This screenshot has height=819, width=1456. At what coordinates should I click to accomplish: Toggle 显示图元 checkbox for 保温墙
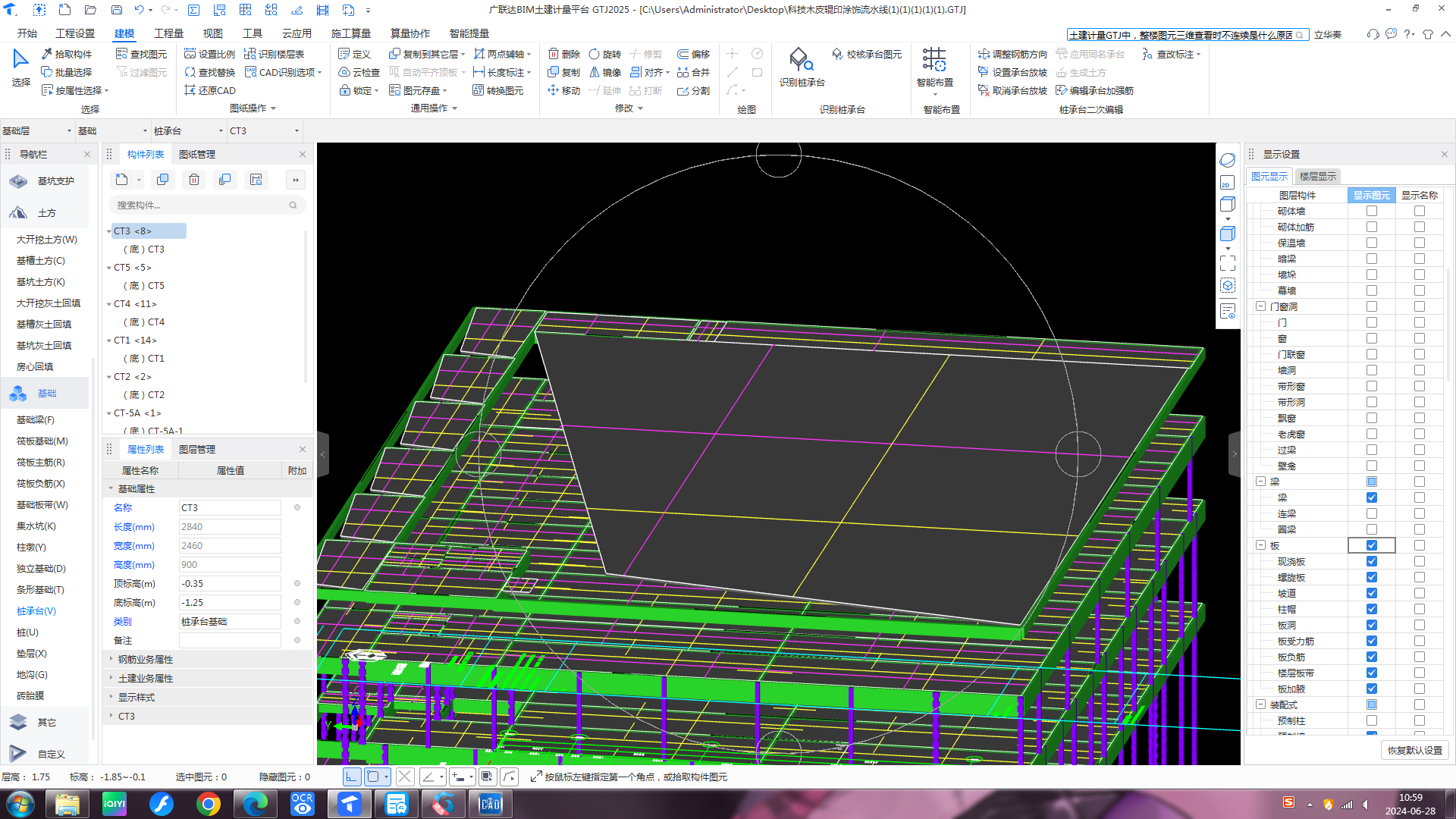[1371, 243]
